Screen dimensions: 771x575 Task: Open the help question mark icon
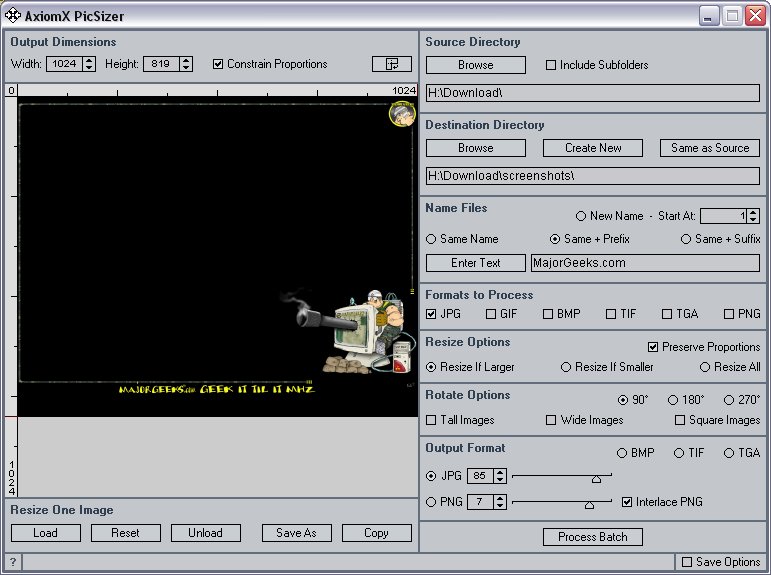(13, 562)
